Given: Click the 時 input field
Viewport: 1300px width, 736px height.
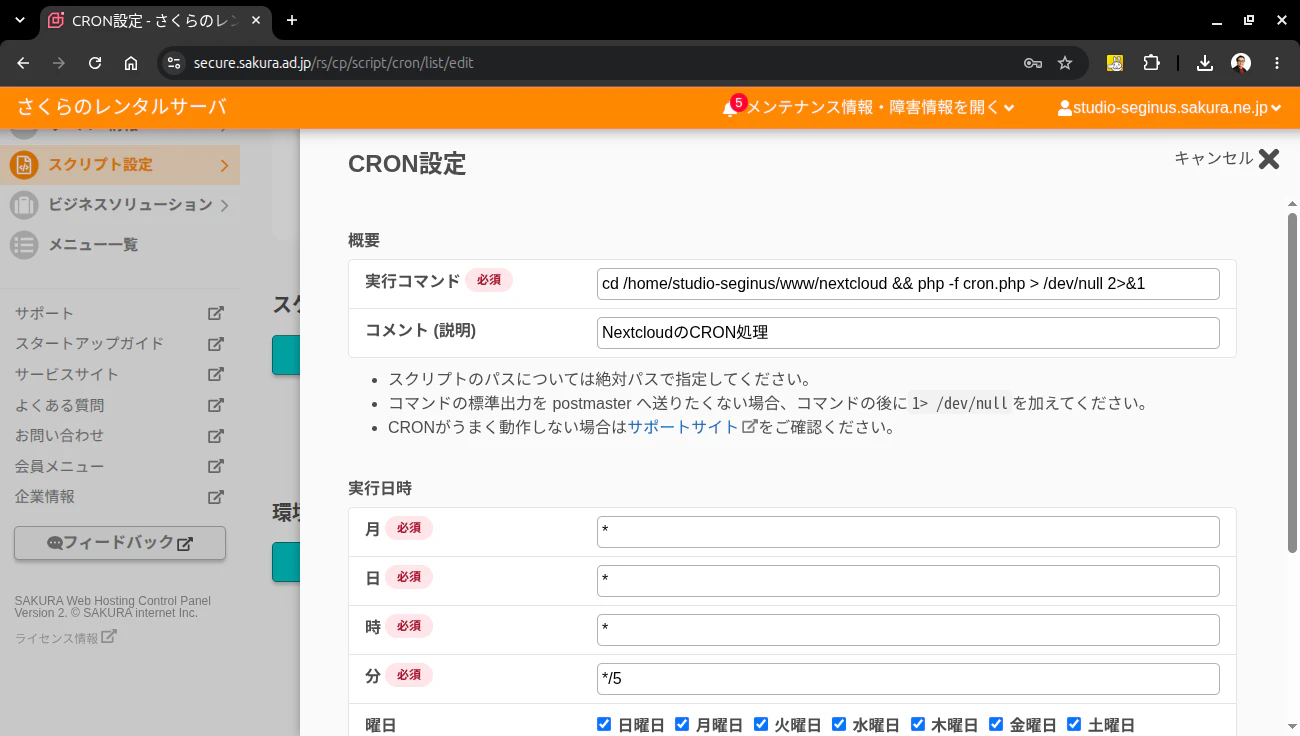Looking at the screenshot, I should click(x=908, y=630).
